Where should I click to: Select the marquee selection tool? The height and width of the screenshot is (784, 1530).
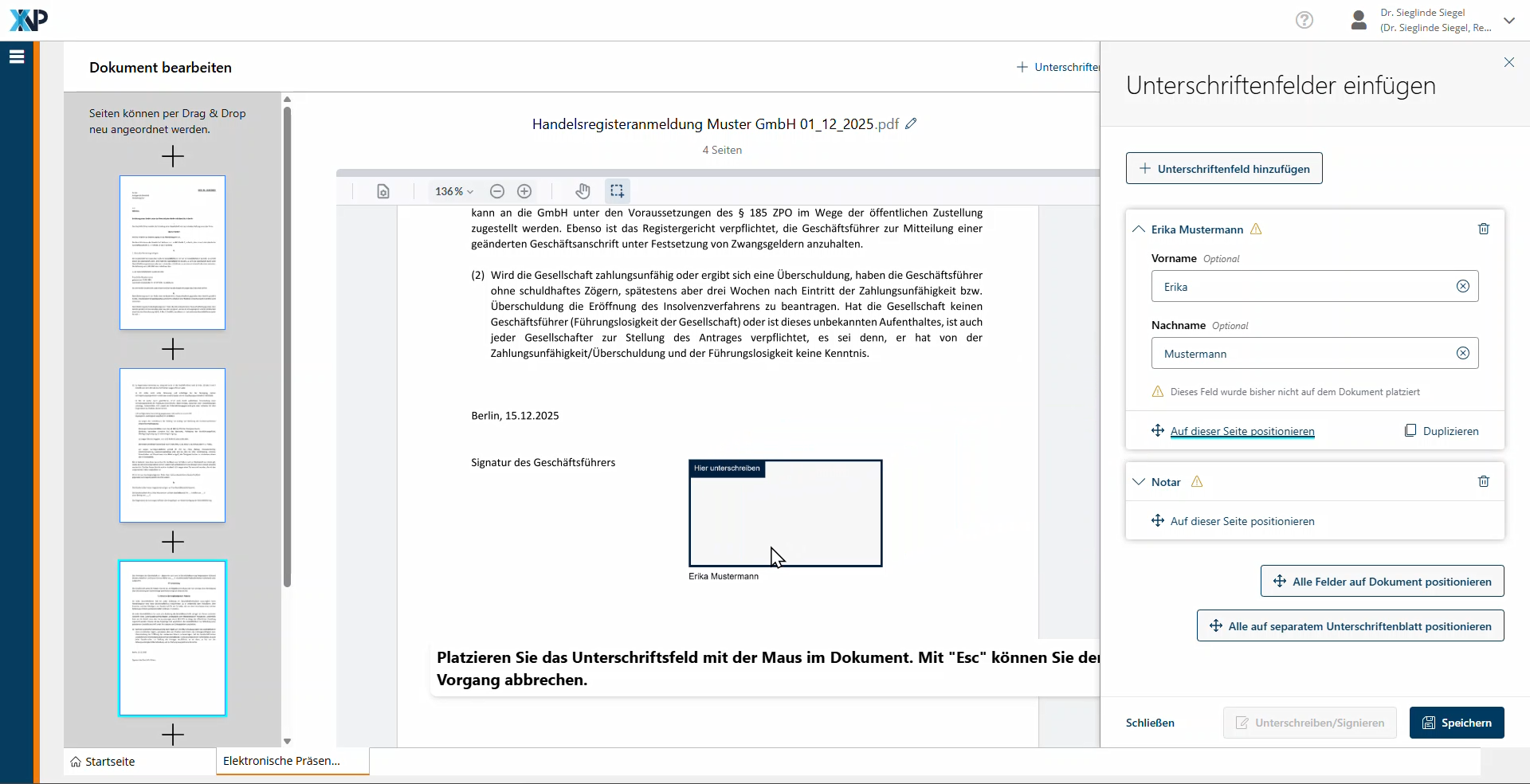(617, 191)
